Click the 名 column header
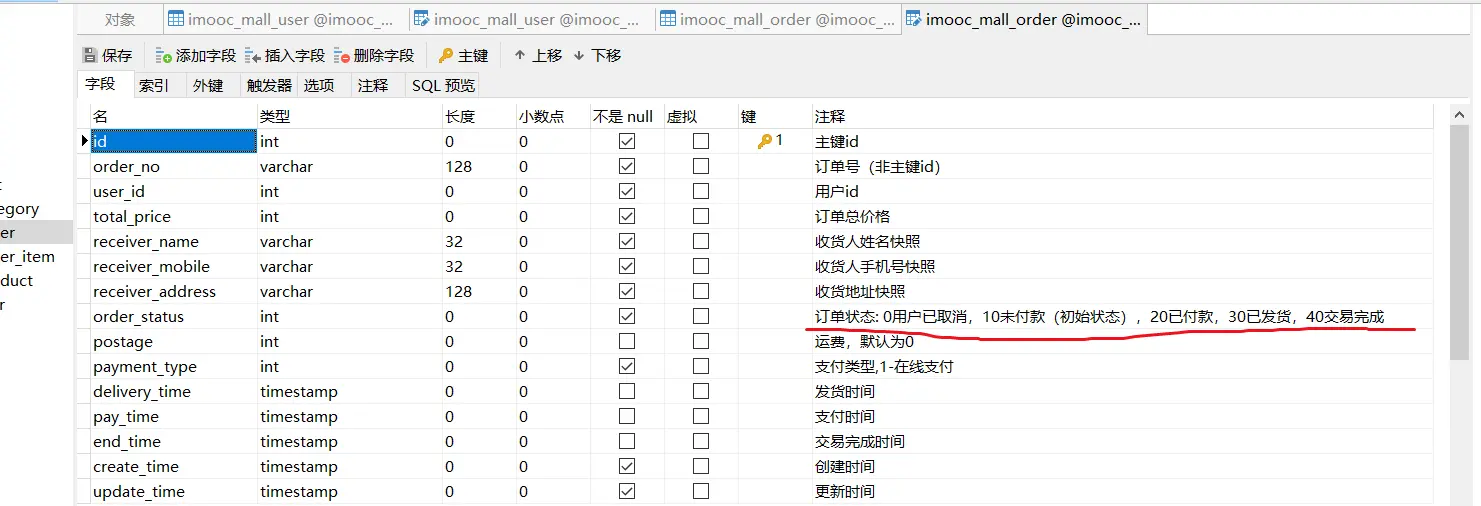The width and height of the screenshot is (1481, 506). [173, 117]
